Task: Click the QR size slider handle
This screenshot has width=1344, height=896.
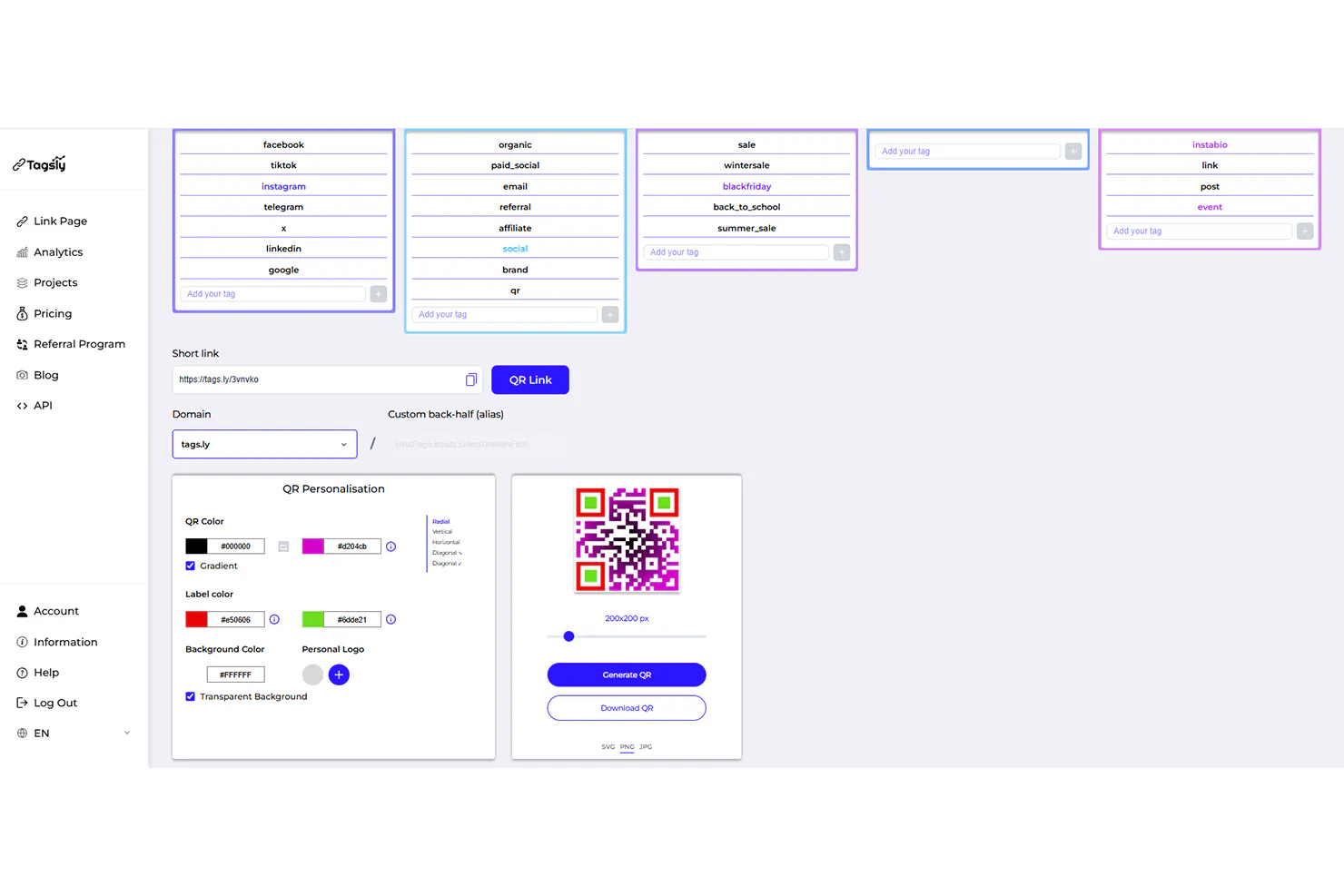Action: point(568,637)
